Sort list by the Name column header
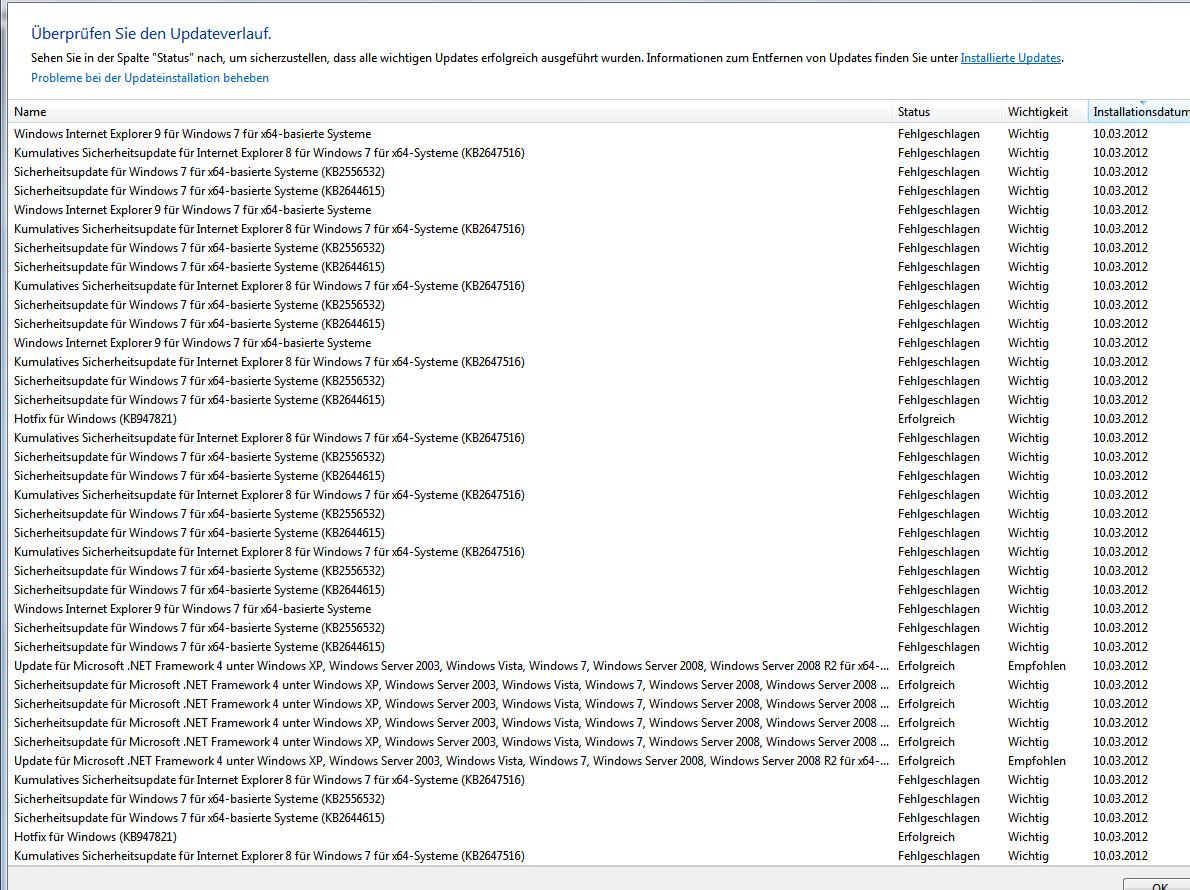 449,112
